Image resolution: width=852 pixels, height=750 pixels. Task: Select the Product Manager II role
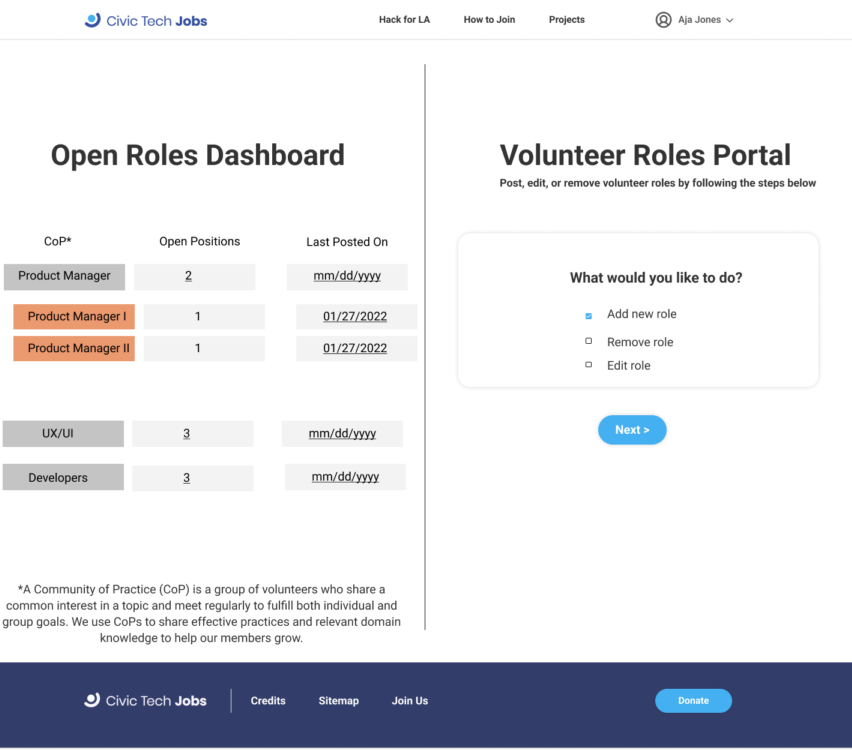click(74, 348)
